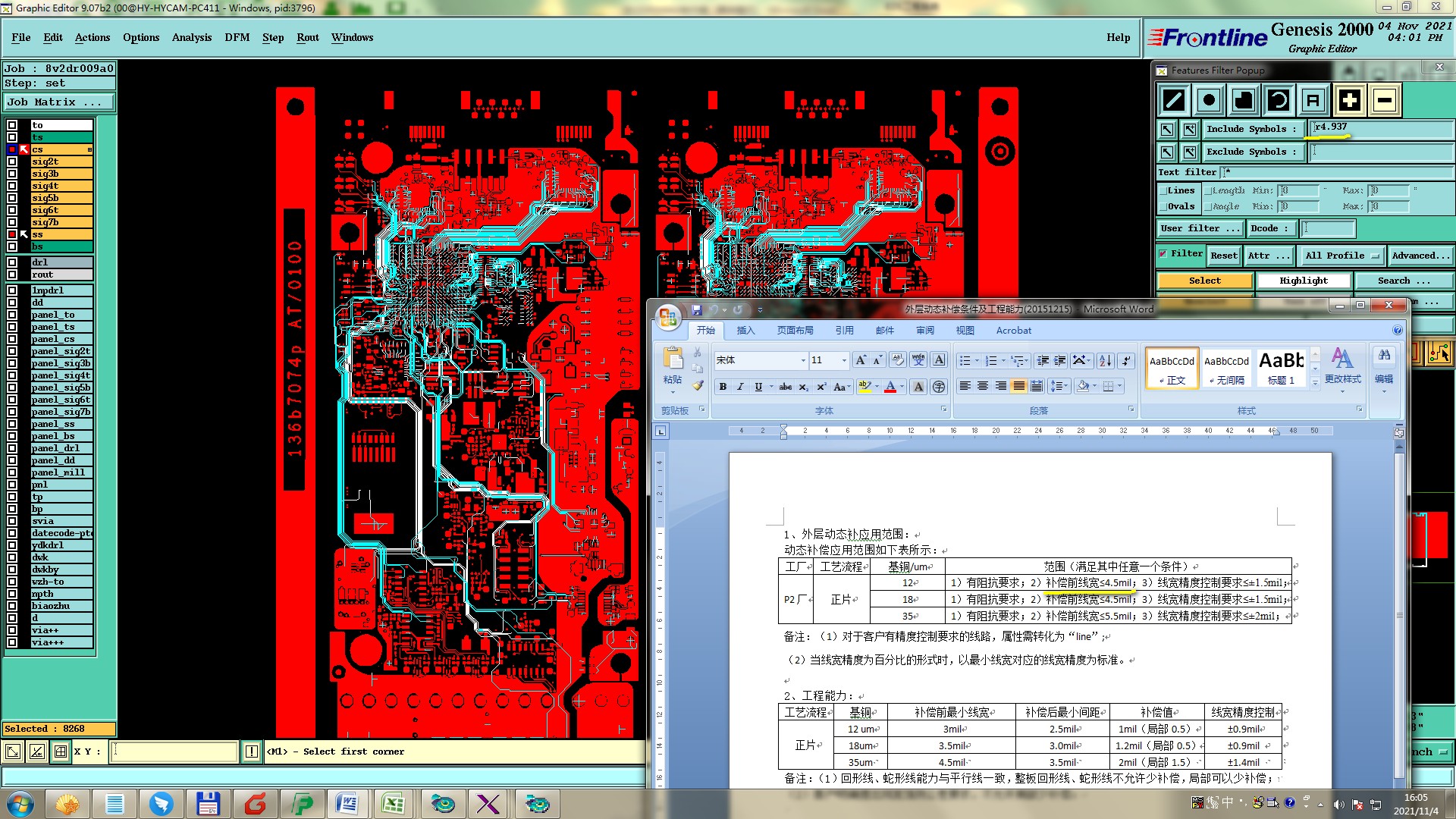1456x819 pixels.
Task: Open the font size 11 dropdown
Action: tap(843, 360)
